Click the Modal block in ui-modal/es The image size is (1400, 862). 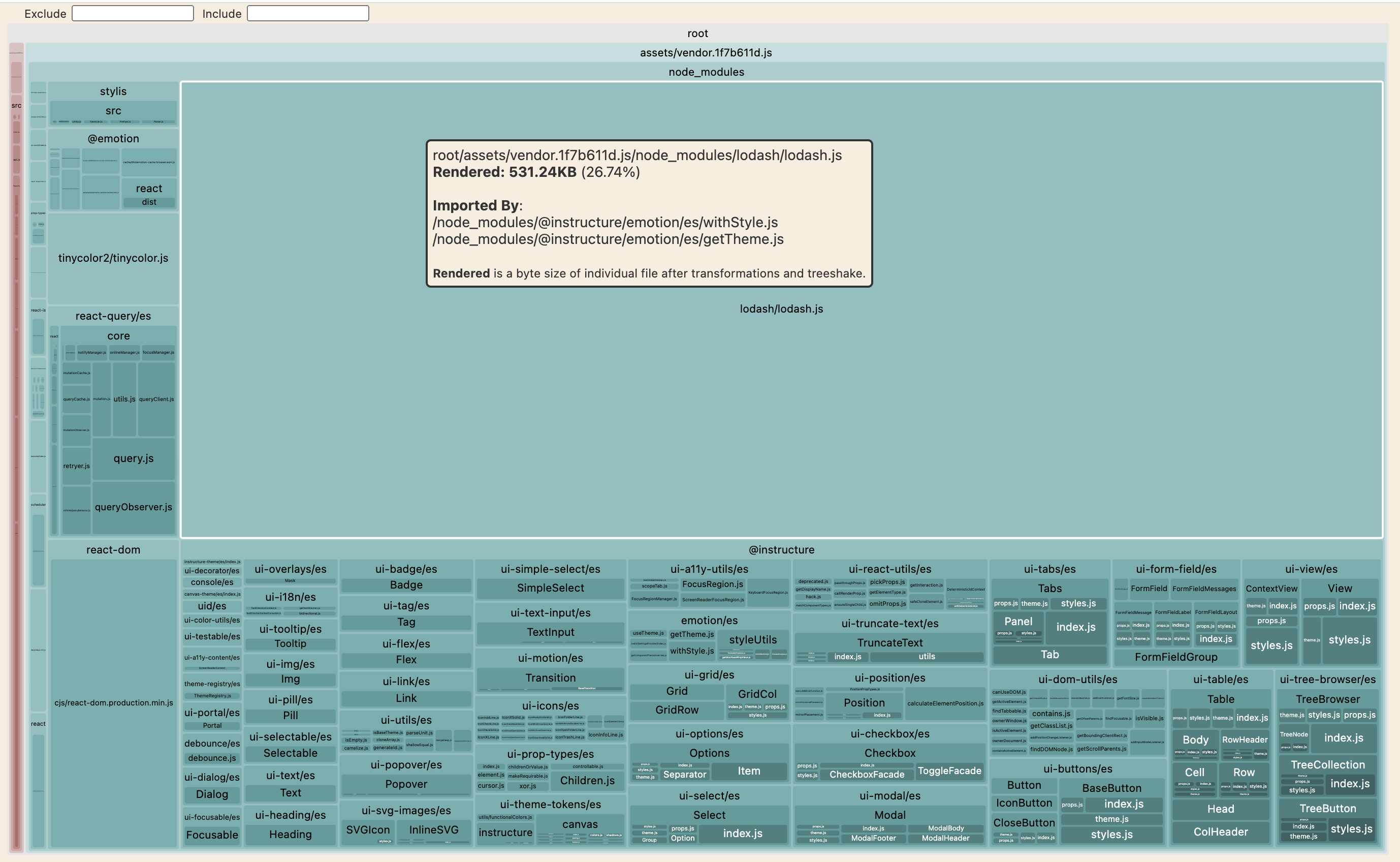(x=889, y=815)
